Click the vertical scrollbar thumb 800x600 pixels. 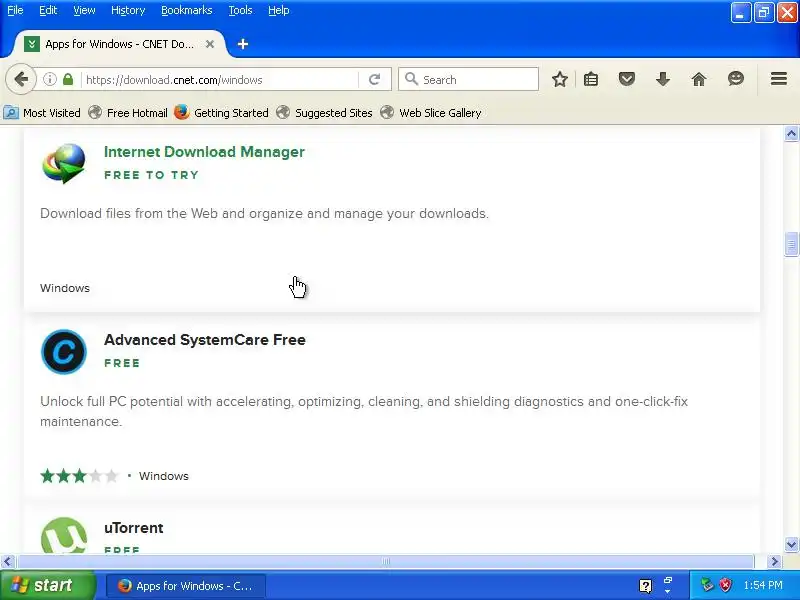pyautogui.click(x=791, y=244)
